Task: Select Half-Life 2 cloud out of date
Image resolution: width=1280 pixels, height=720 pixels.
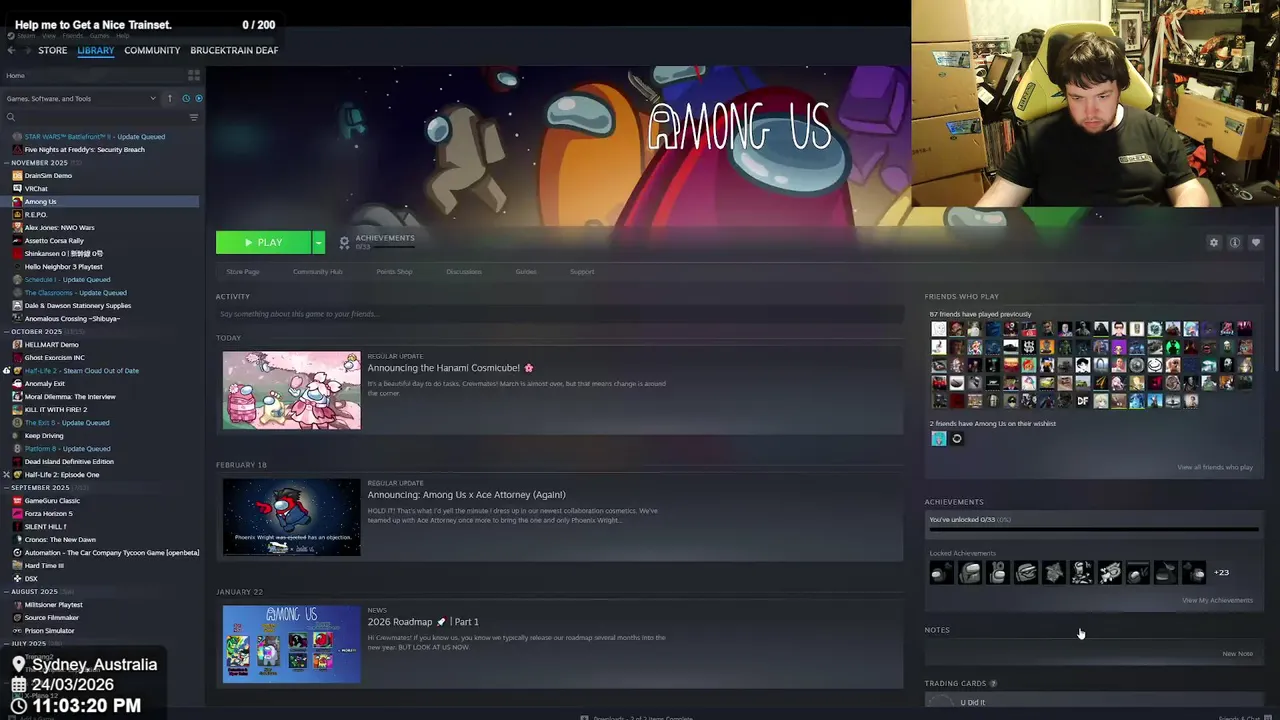Action: tap(81, 370)
